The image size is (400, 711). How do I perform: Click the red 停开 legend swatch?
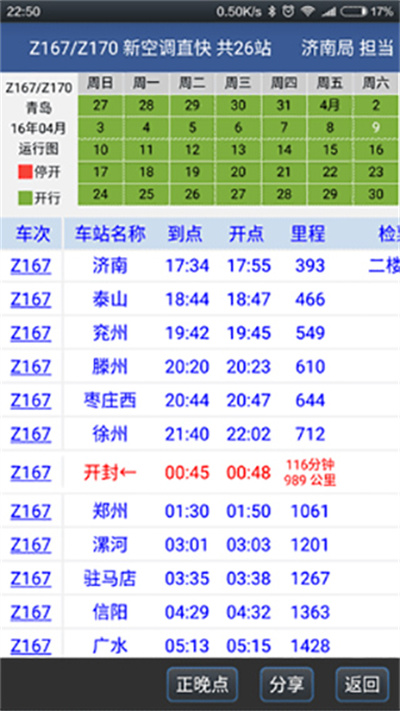[25, 172]
